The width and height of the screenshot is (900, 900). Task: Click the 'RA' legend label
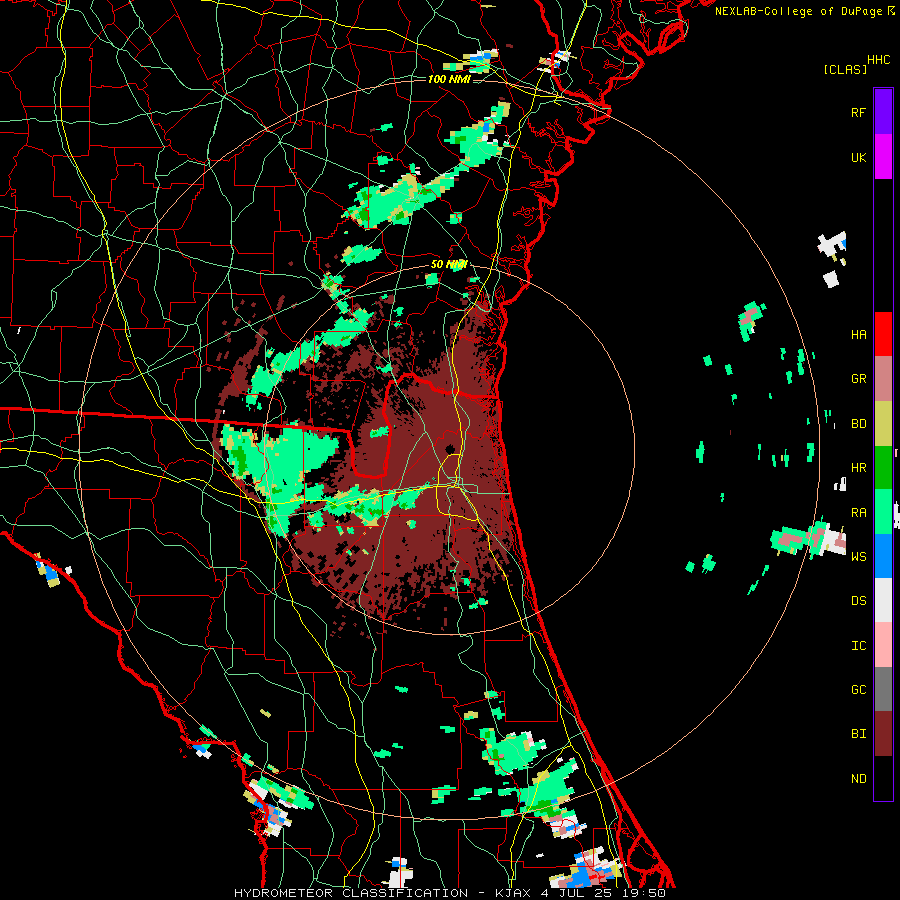pos(858,512)
